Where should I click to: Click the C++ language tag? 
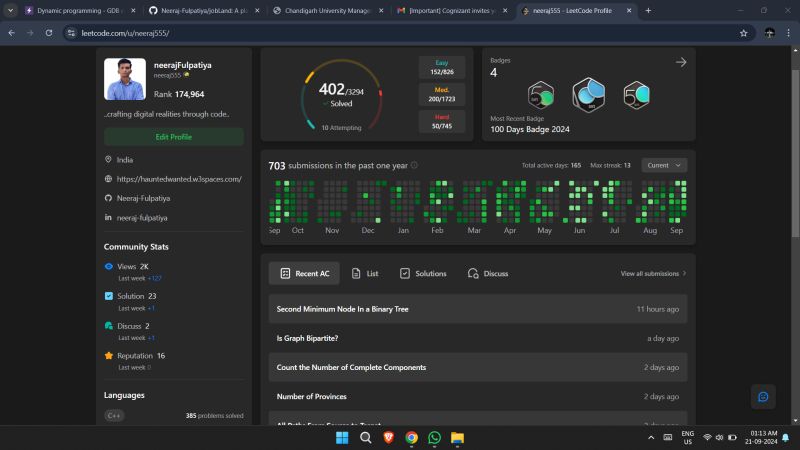tap(114, 415)
